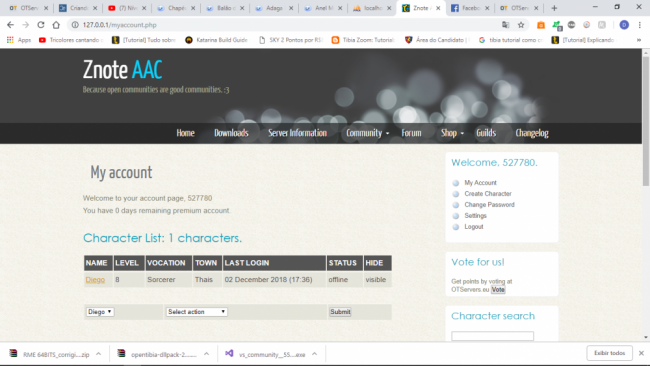This screenshot has height=366, width=650.
Task: Click the page vertical scrollbar thumb
Action: point(646,121)
